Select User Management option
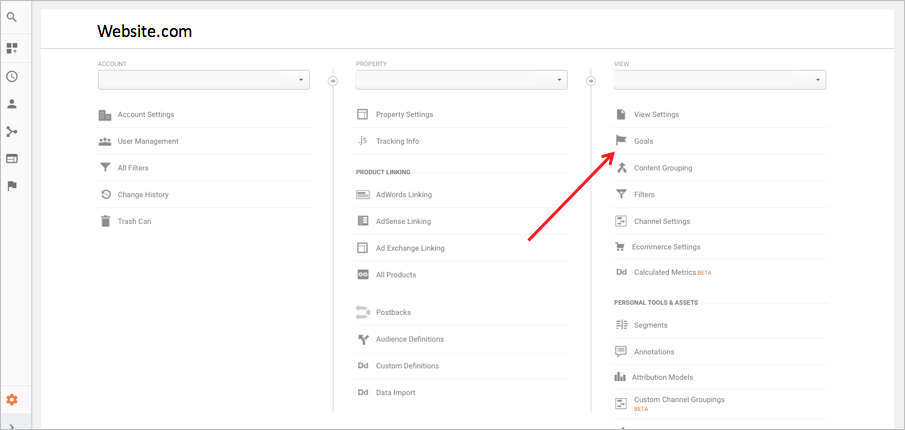Image resolution: width=905 pixels, height=430 pixels. coord(147,141)
